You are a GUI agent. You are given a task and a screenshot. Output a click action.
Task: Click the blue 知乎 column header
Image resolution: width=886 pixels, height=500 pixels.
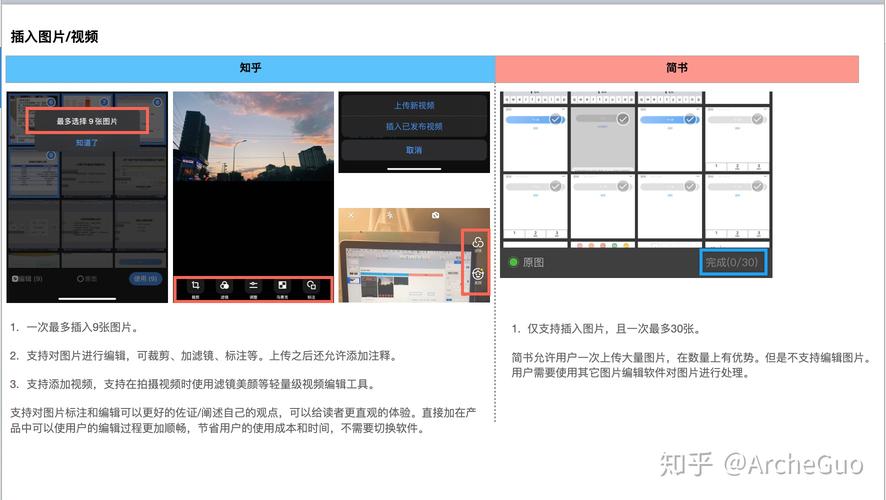[x=250, y=68]
